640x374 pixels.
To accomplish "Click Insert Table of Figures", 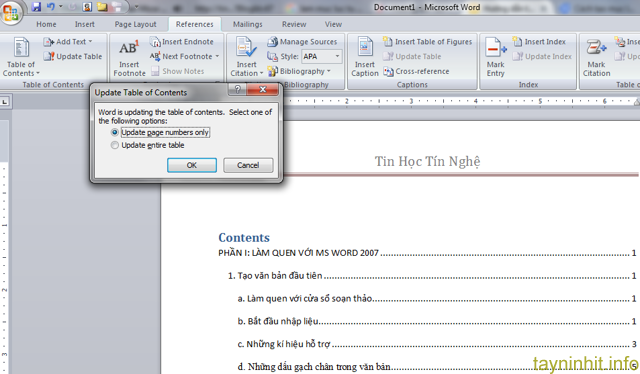I will click(x=427, y=42).
